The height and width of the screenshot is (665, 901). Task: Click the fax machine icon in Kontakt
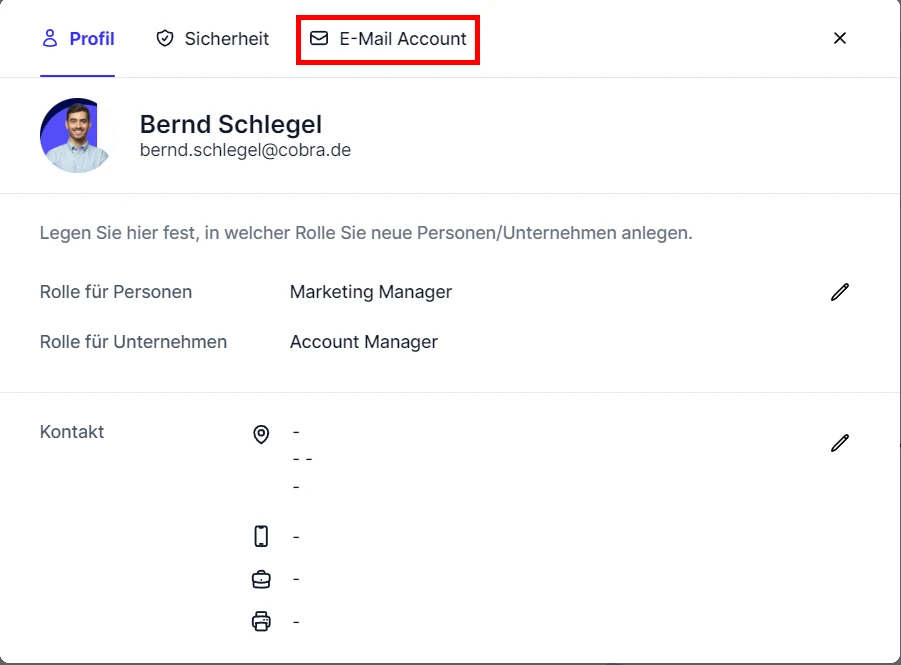tap(261, 621)
